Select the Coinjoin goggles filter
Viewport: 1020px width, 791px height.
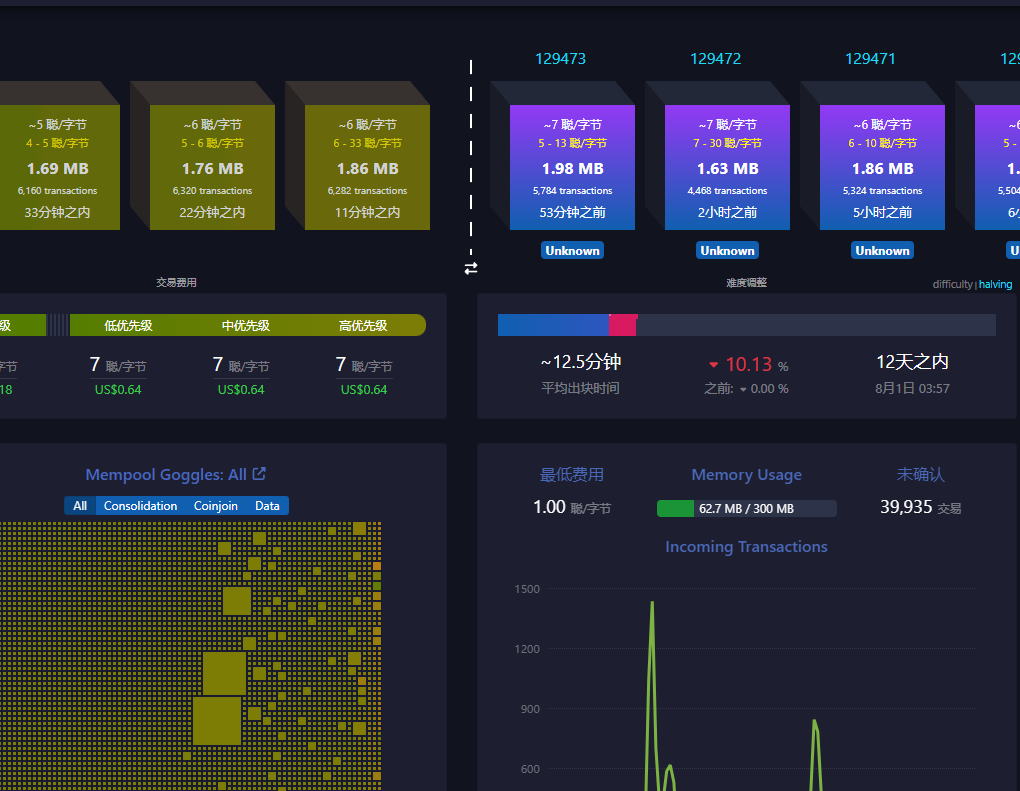pos(216,505)
